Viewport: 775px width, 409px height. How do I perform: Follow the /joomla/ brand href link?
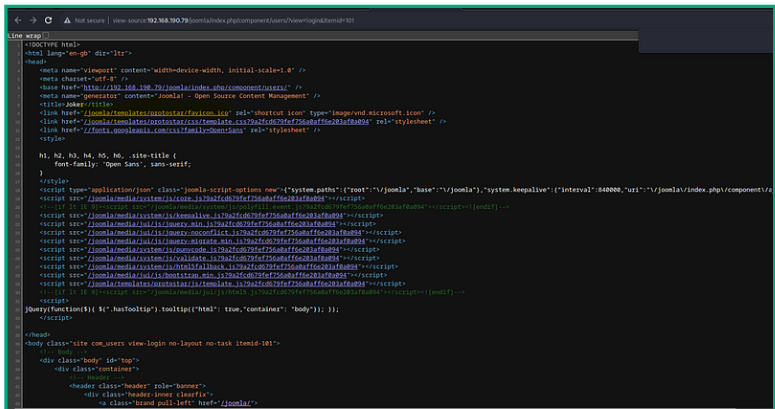click(236, 403)
